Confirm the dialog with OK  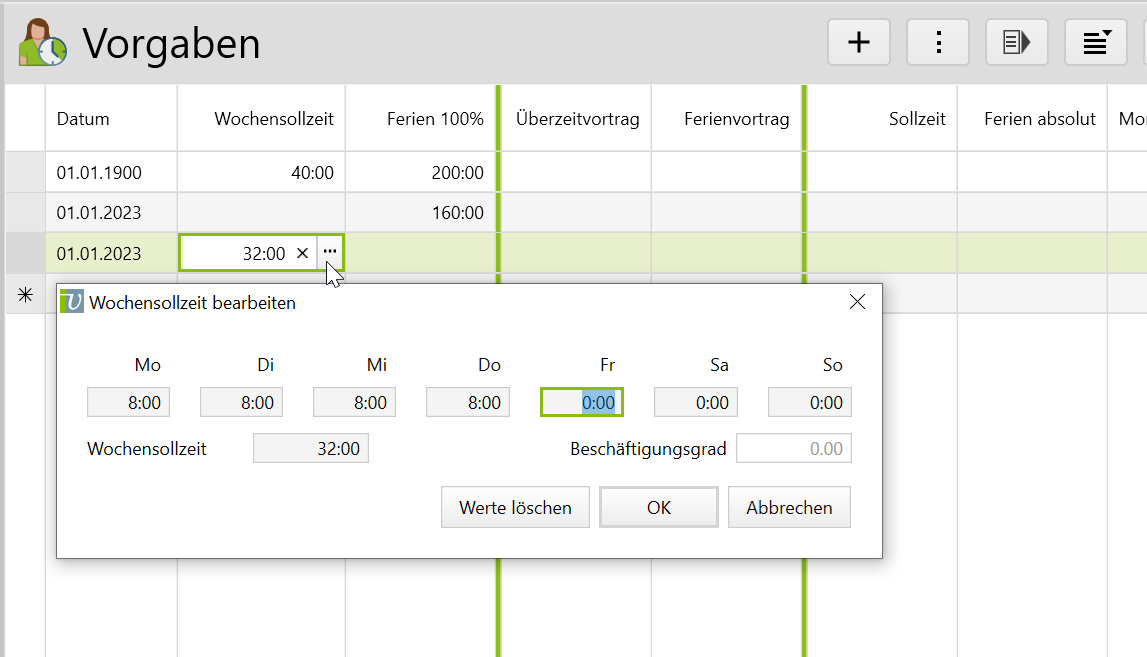[658, 507]
